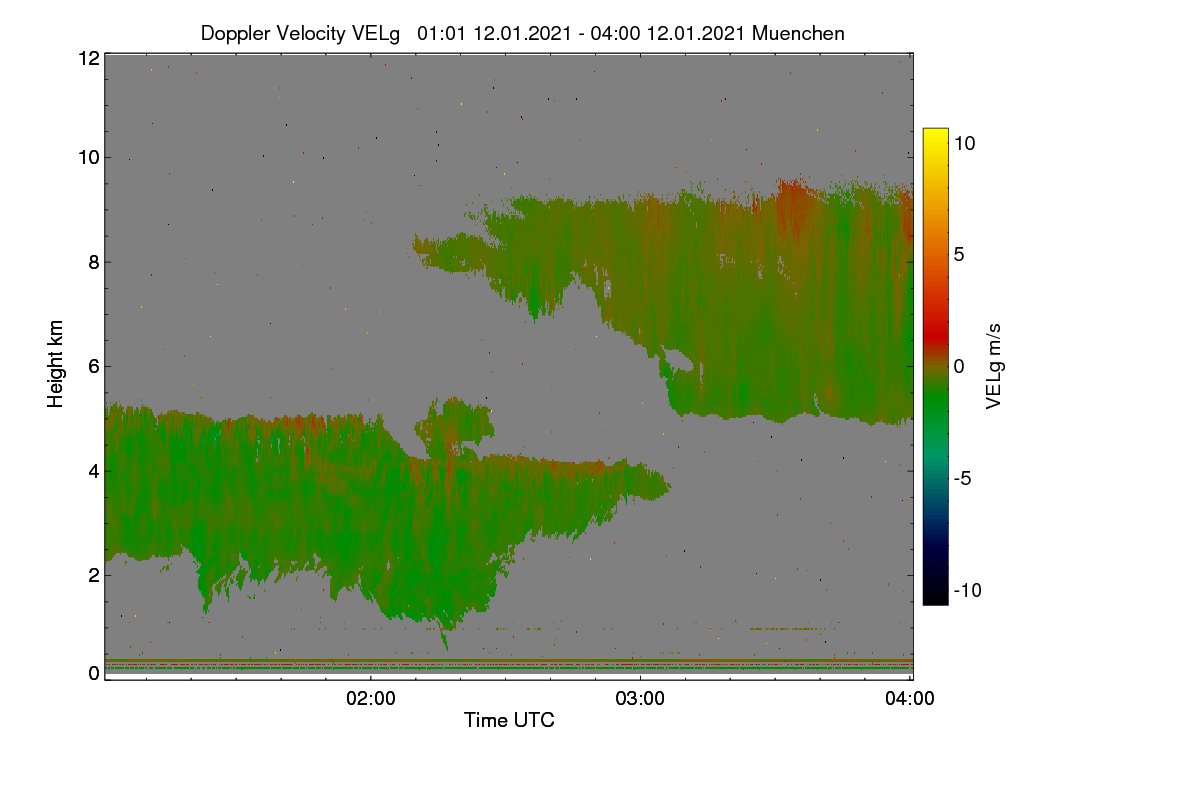Click the 'VELg m/s' colorbar label
The width and height of the screenshot is (1200, 800).
(x=995, y=365)
